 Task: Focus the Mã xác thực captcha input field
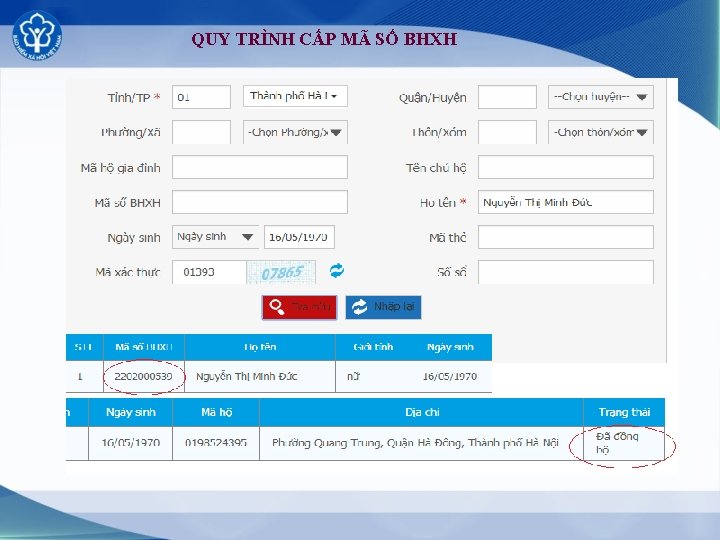coord(209,272)
